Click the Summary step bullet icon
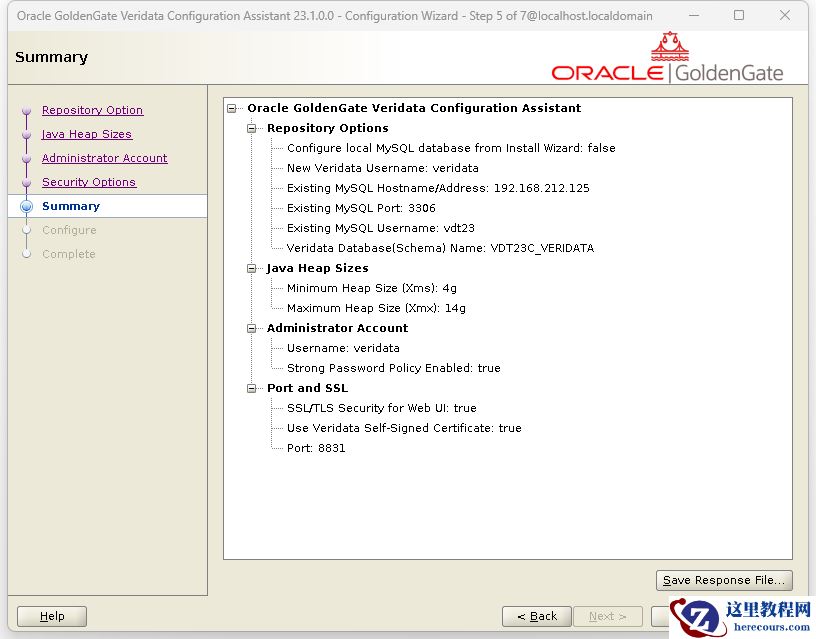The width and height of the screenshot is (816, 639). (x=27, y=207)
